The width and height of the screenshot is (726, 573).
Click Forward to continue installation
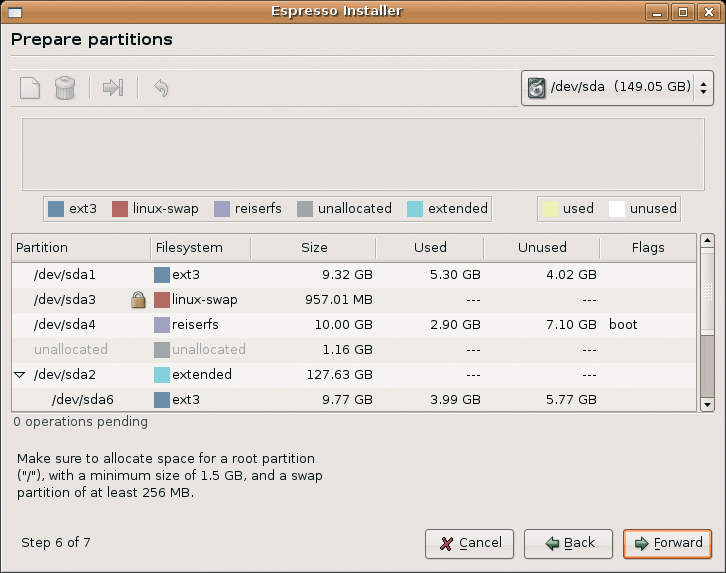pyautogui.click(x=667, y=543)
